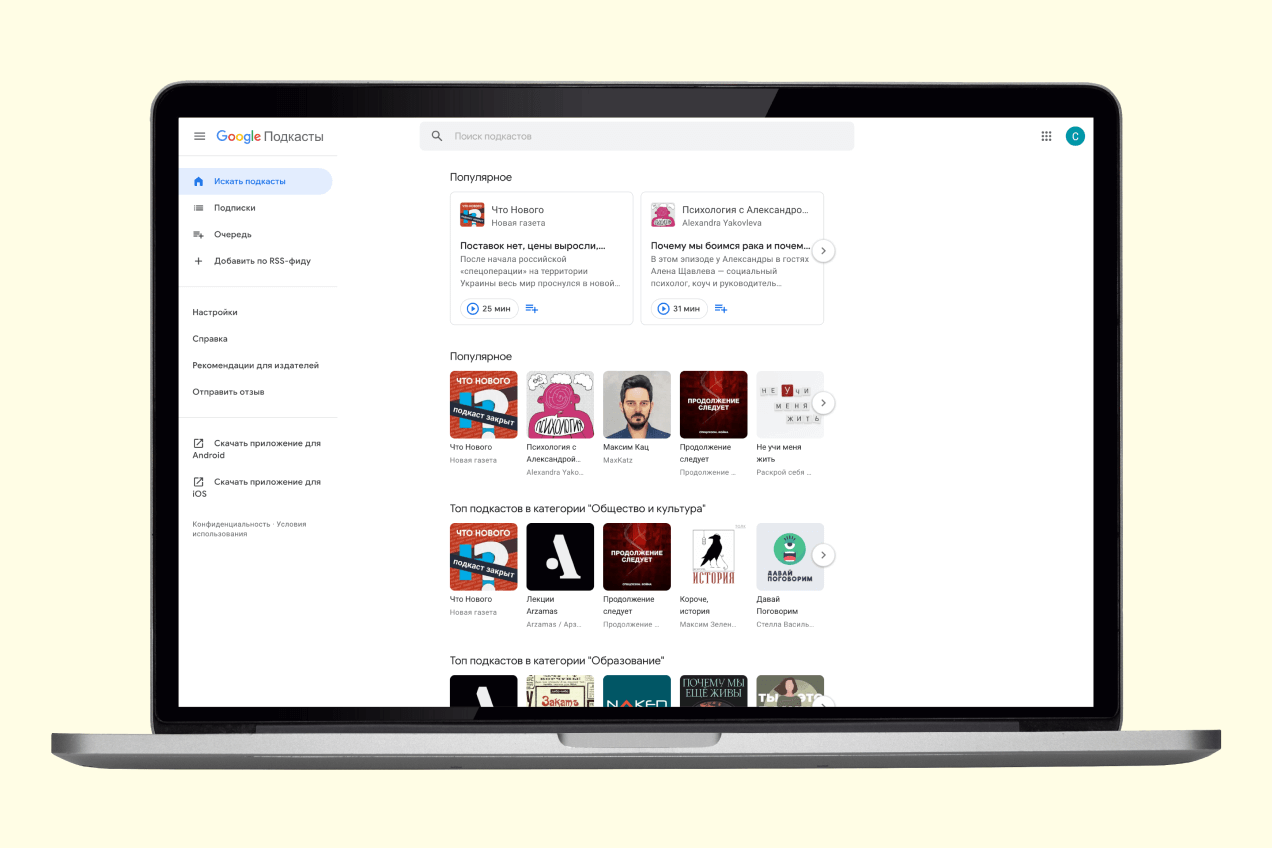Click the search magnifier icon
This screenshot has height=848, width=1272.
click(x=437, y=136)
